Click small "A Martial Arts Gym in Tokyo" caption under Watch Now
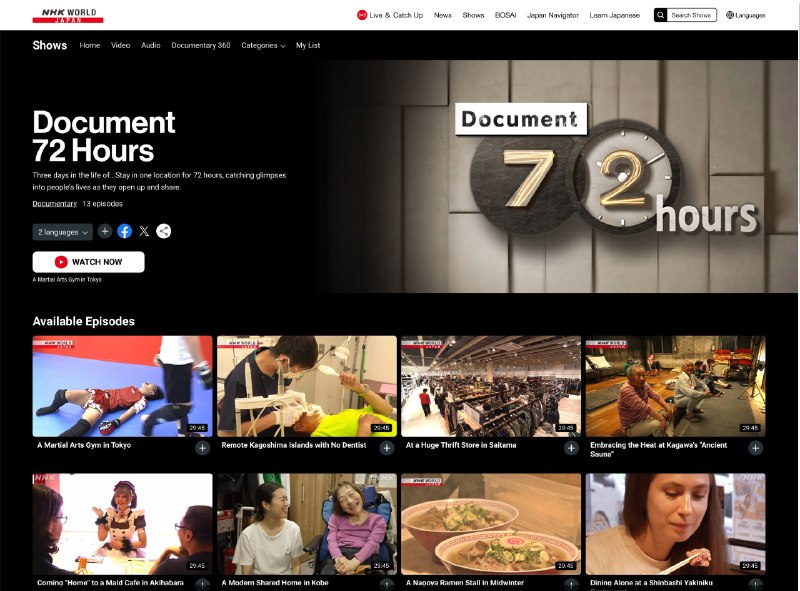This screenshot has width=800, height=591. pyautogui.click(x=67, y=280)
